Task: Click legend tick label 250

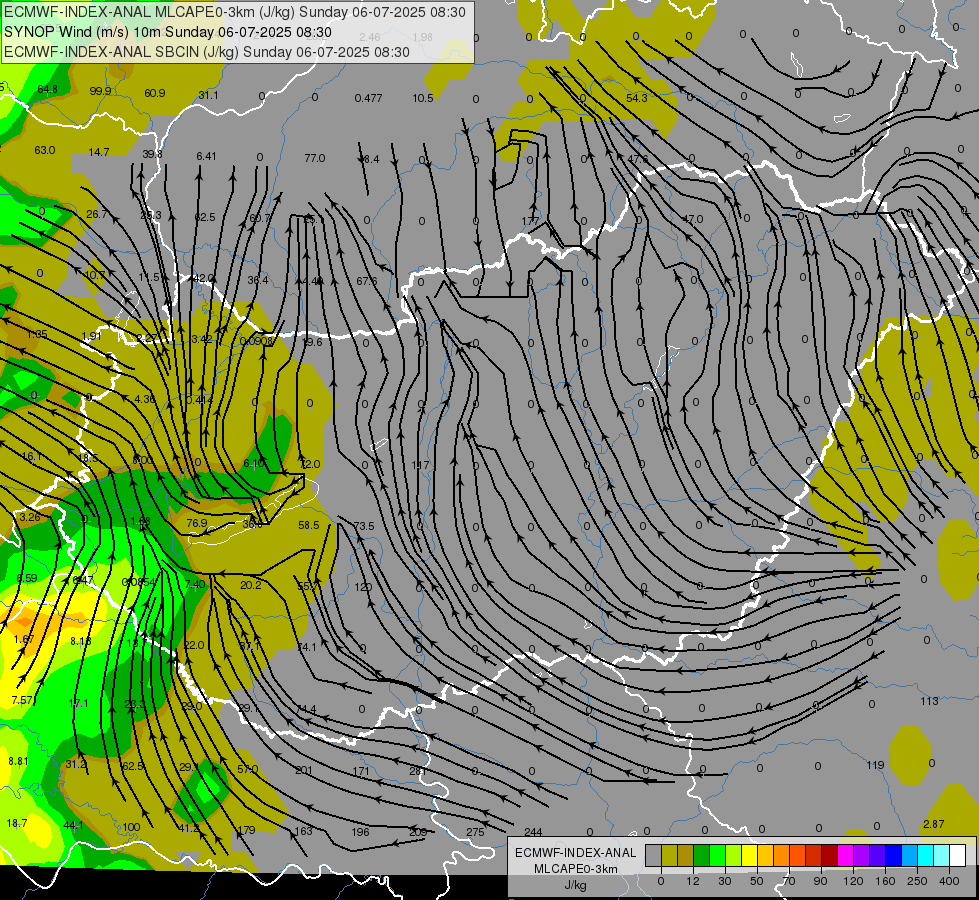Action: point(917,881)
